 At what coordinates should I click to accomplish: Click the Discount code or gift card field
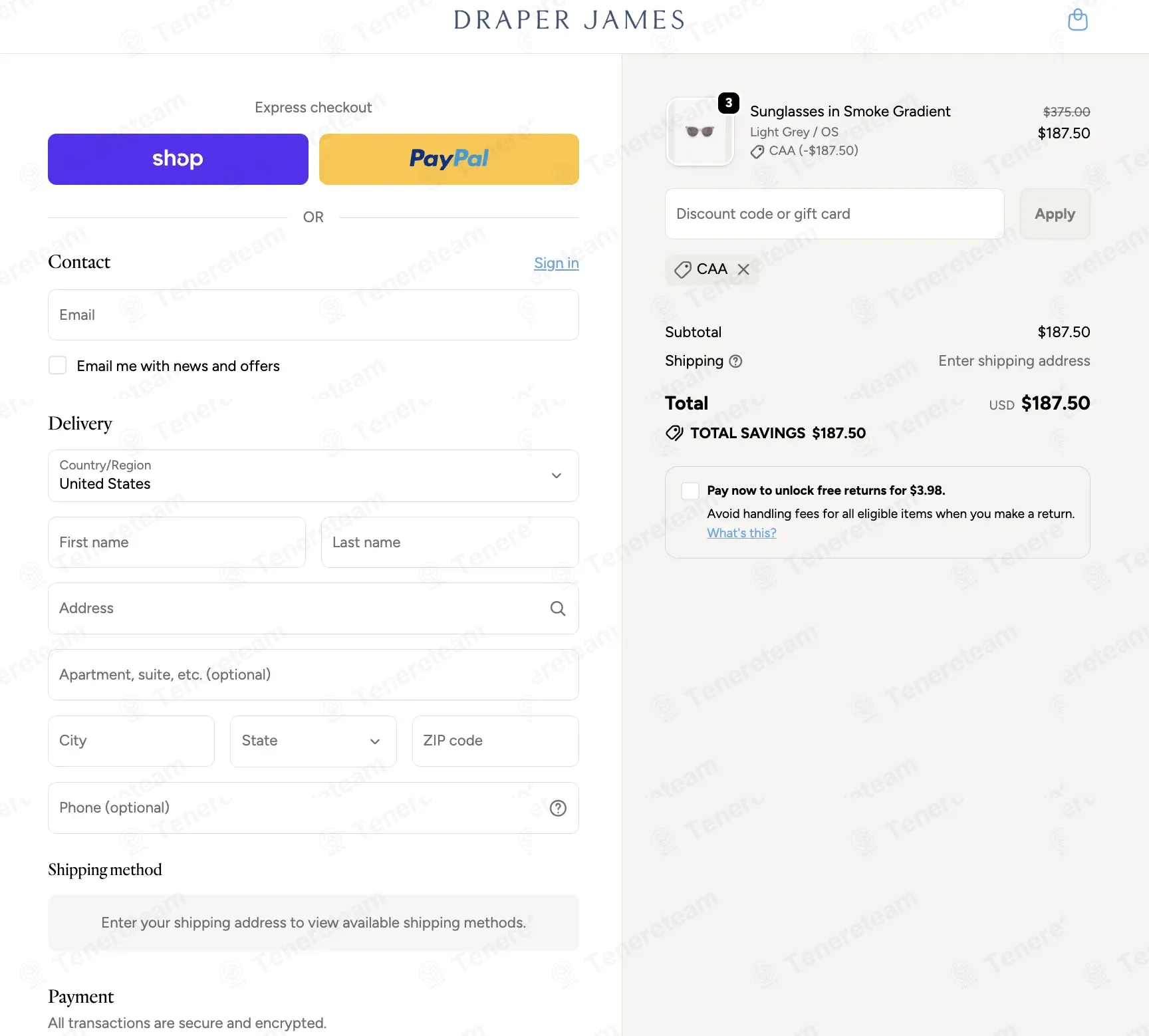834,214
